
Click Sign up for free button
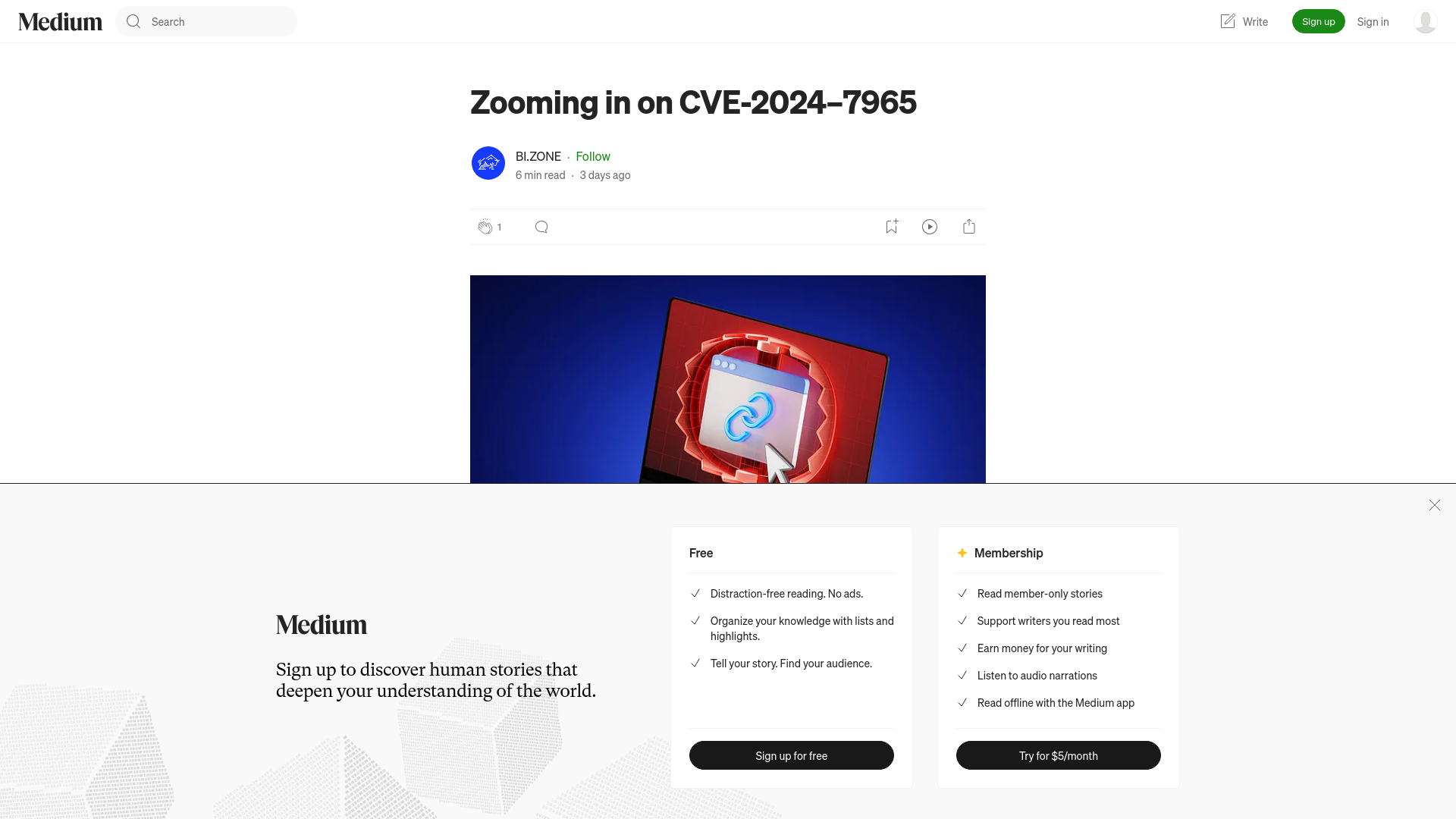pos(791,755)
